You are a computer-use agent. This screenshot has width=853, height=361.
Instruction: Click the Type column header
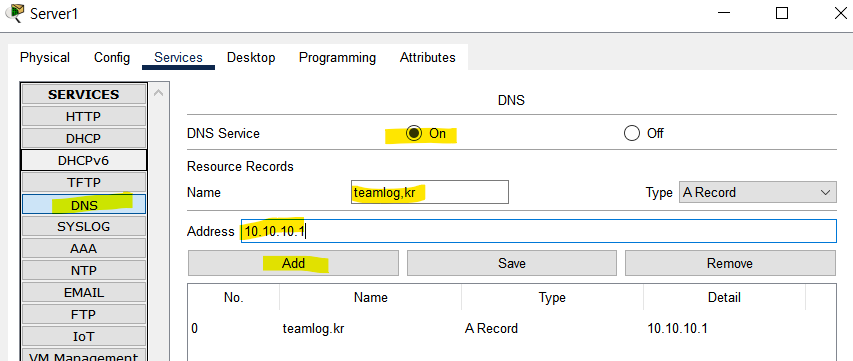click(552, 297)
